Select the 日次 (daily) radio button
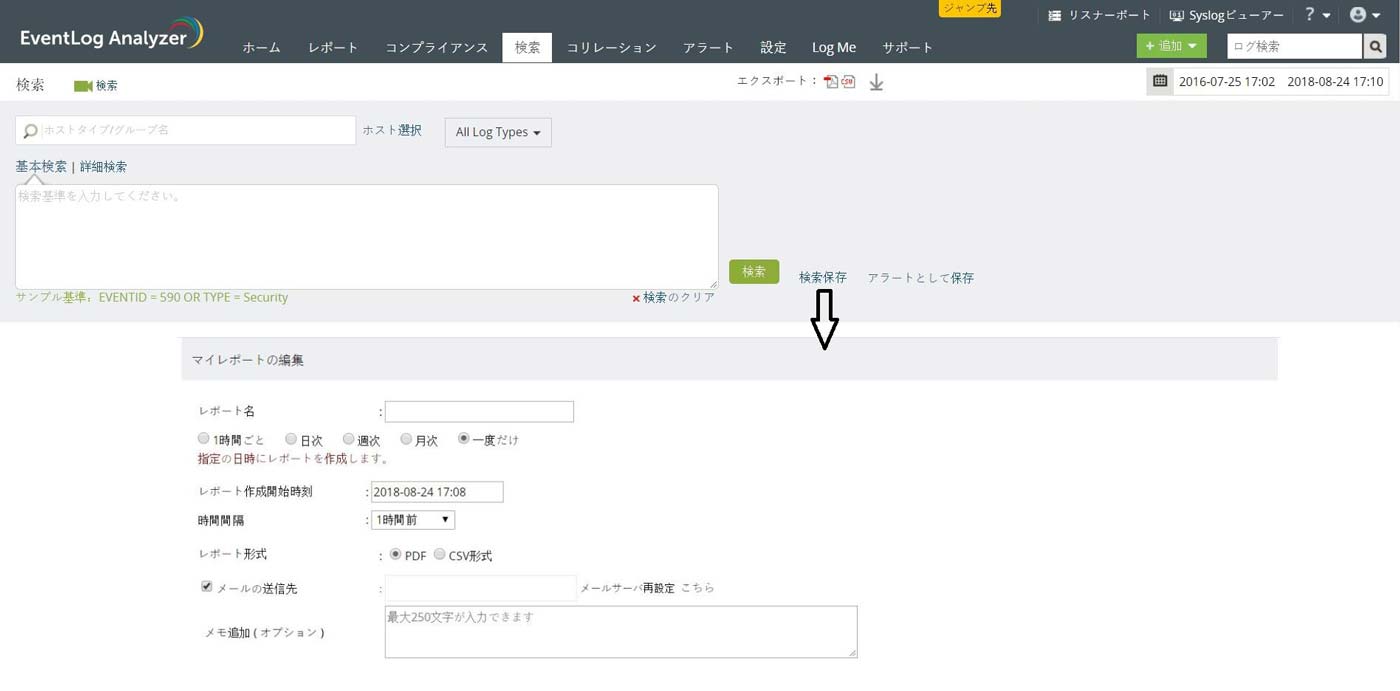This screenshot has width=1400, height=691. tap(291, 439)
